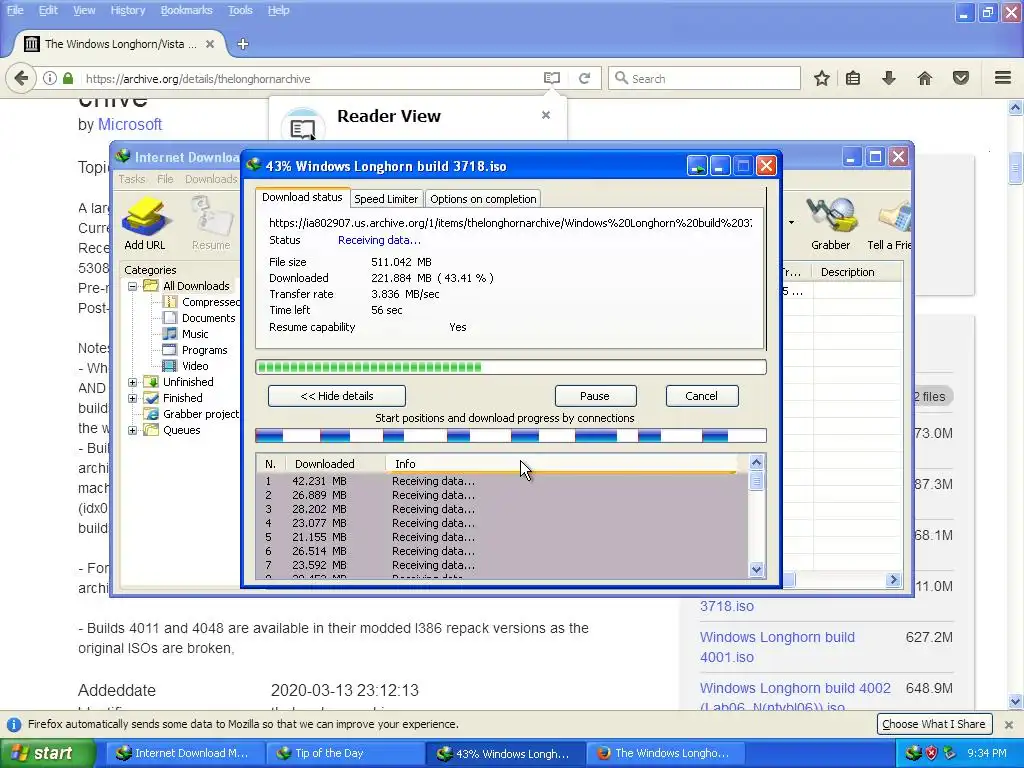Viewport: 1024px width, 768px height.
Task: Open IDM Tasks menu
Action: (x=132, y=179)
